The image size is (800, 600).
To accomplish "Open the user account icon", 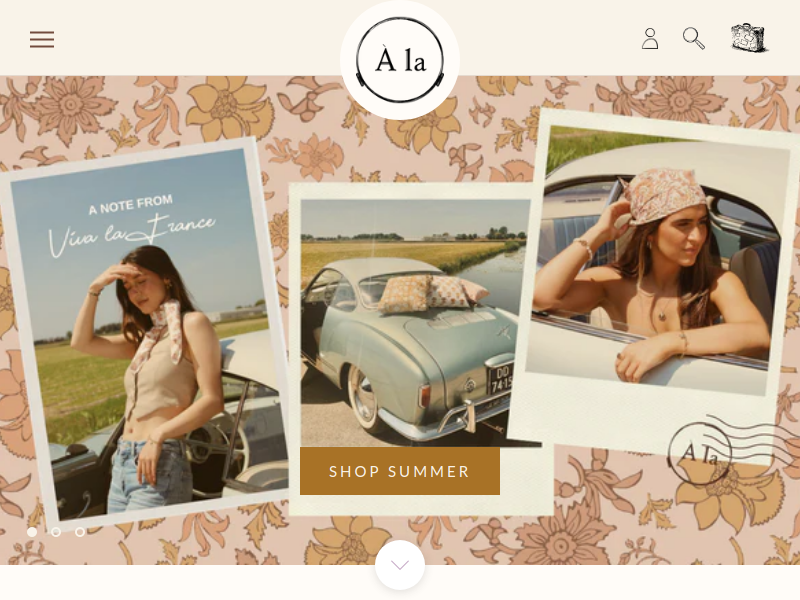I will pyautogui.click(x=649, y=39).
